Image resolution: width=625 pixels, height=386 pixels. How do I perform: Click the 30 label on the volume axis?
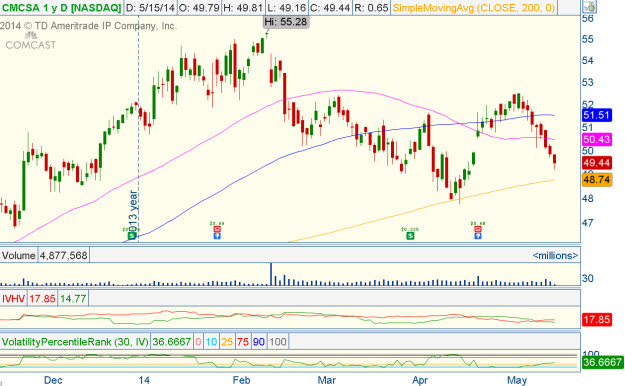588,278
